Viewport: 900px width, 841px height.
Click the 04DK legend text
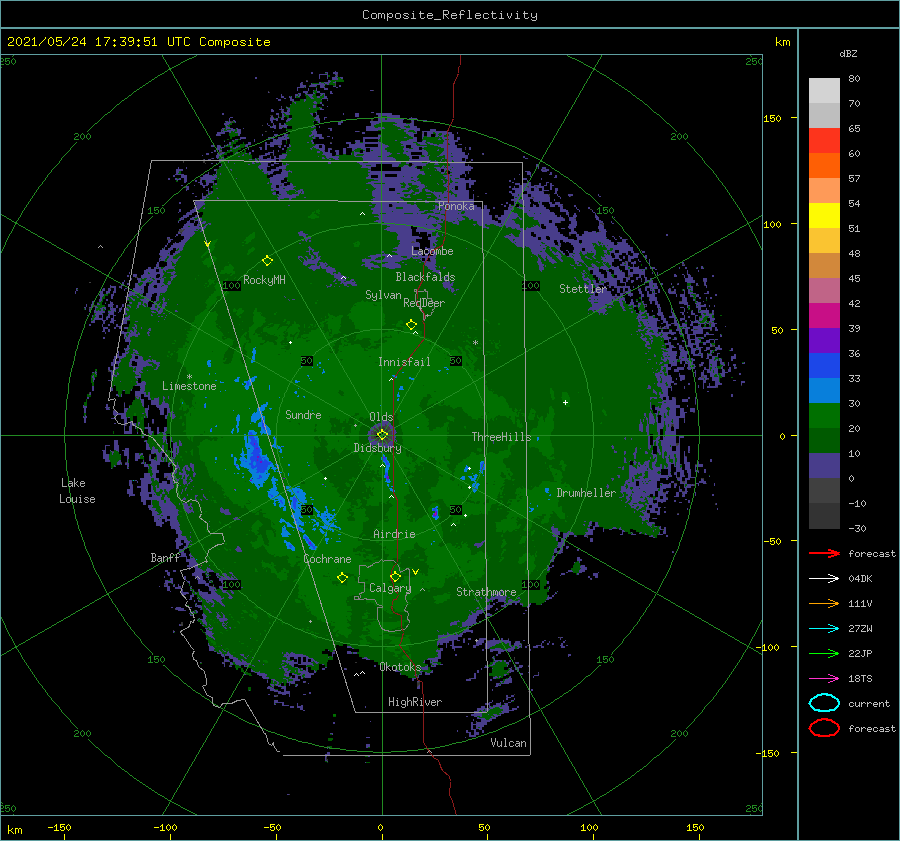coord(860,579)
